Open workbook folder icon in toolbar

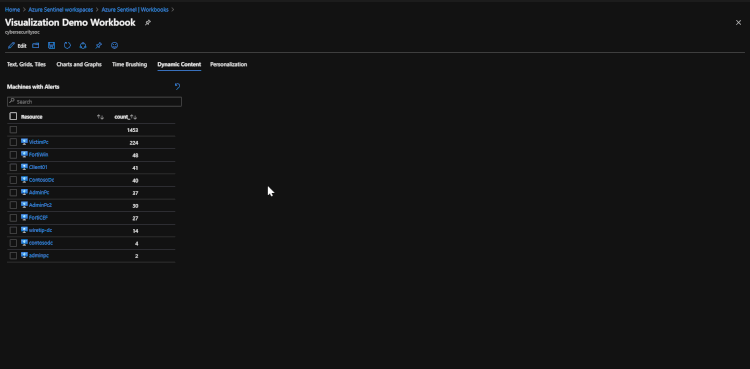[x=36, y=45]
